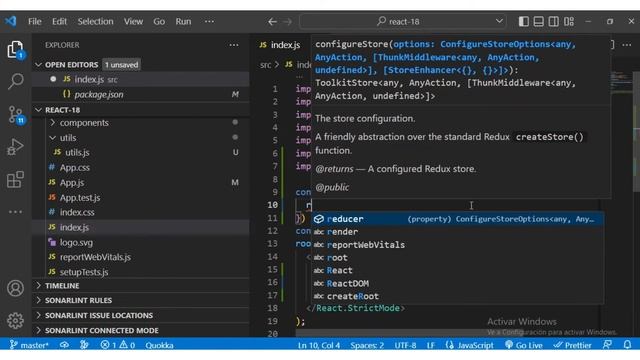Screen dimensions: 640x360
Task: Select reducer autocomplete suggestion
Action: click(x=458, y=219)
